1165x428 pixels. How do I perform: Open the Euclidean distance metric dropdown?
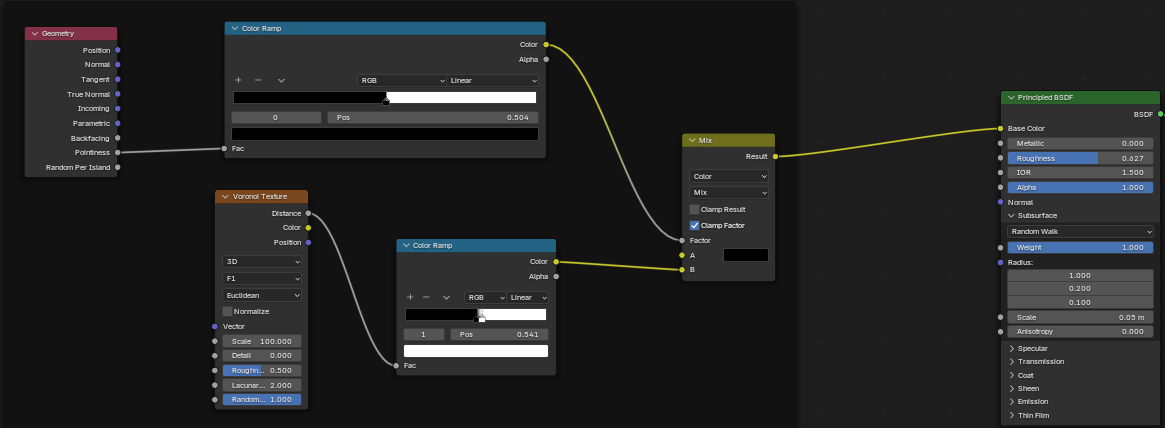tap(261, 295)
